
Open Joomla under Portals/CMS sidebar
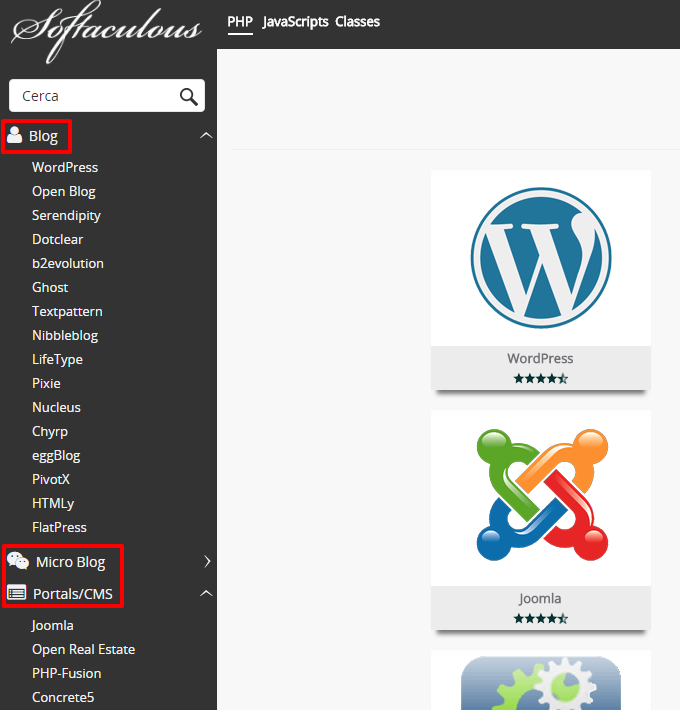53,626
